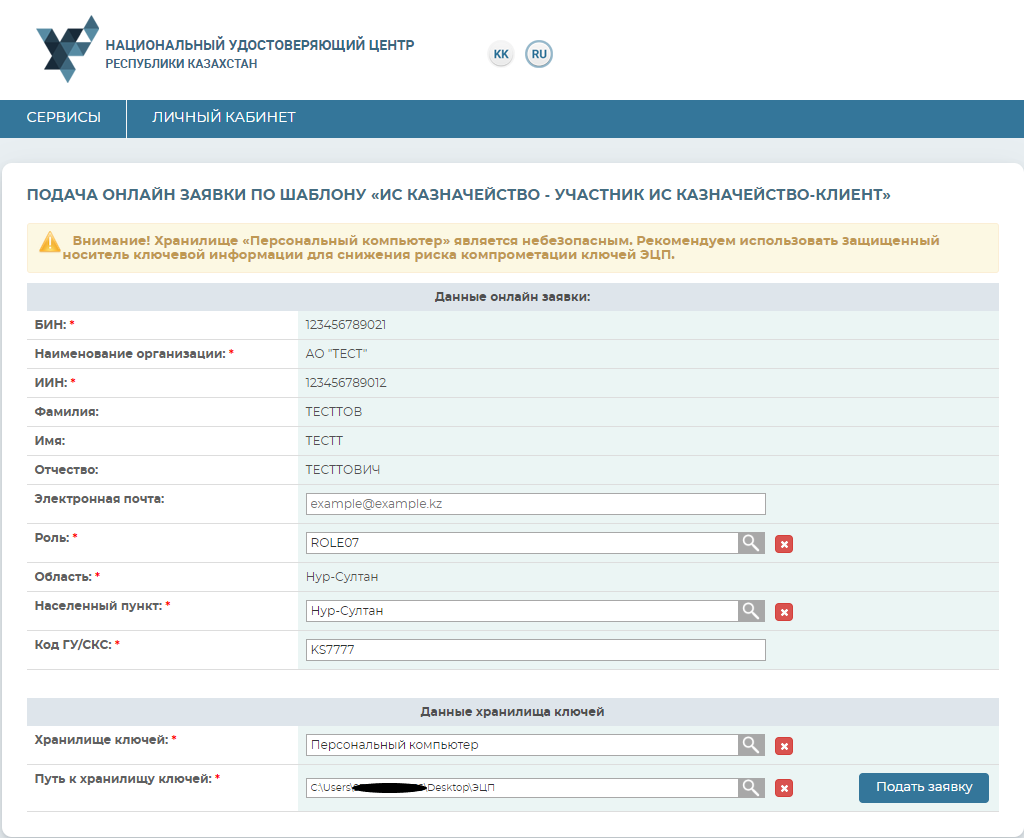The width and height of the screenshot is (1024, 838).
Task: Click the key storage path text field
Action: pos(522,788)
